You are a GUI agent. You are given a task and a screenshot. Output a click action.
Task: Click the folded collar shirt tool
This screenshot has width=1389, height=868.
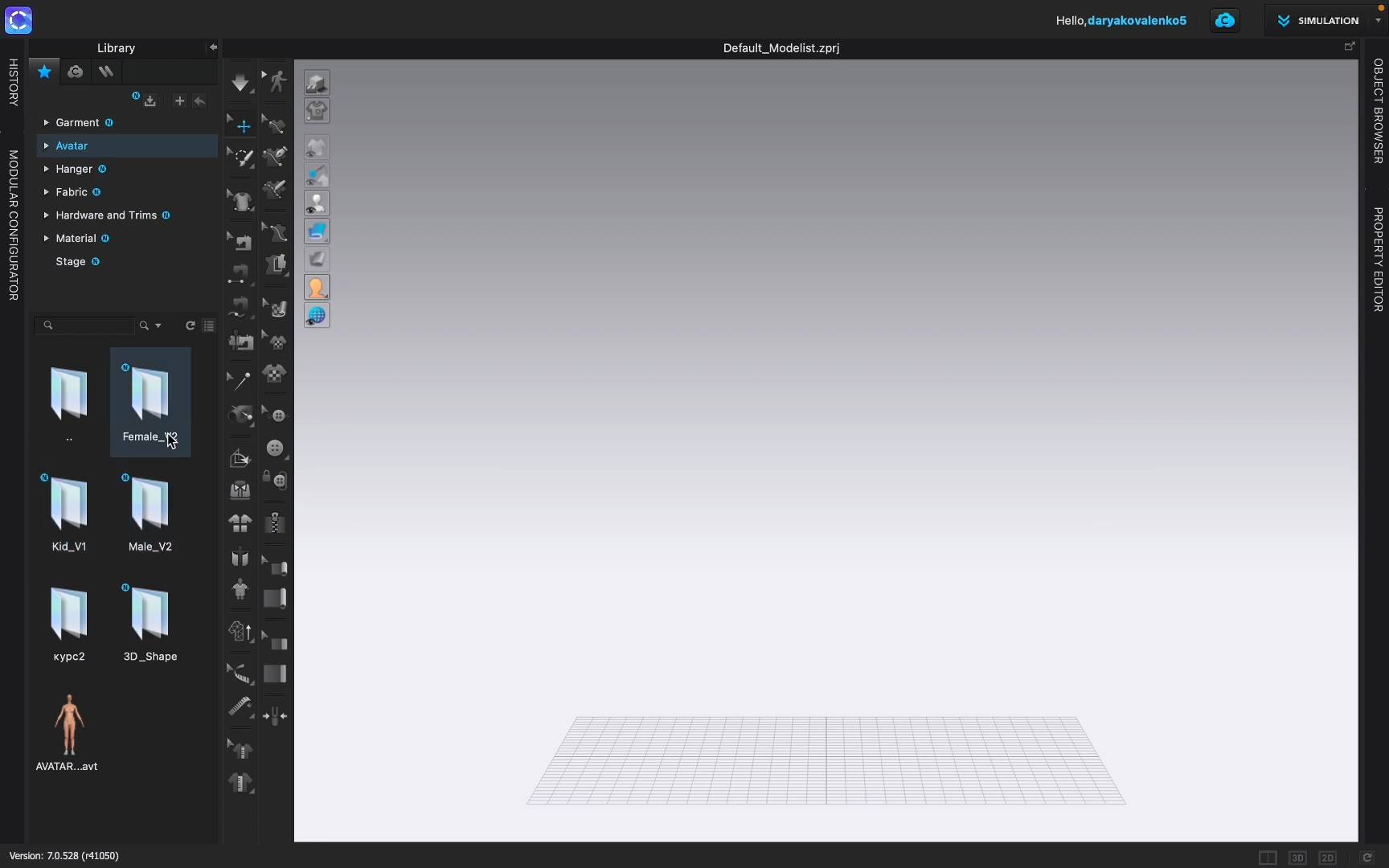click(x=240, y=489)
